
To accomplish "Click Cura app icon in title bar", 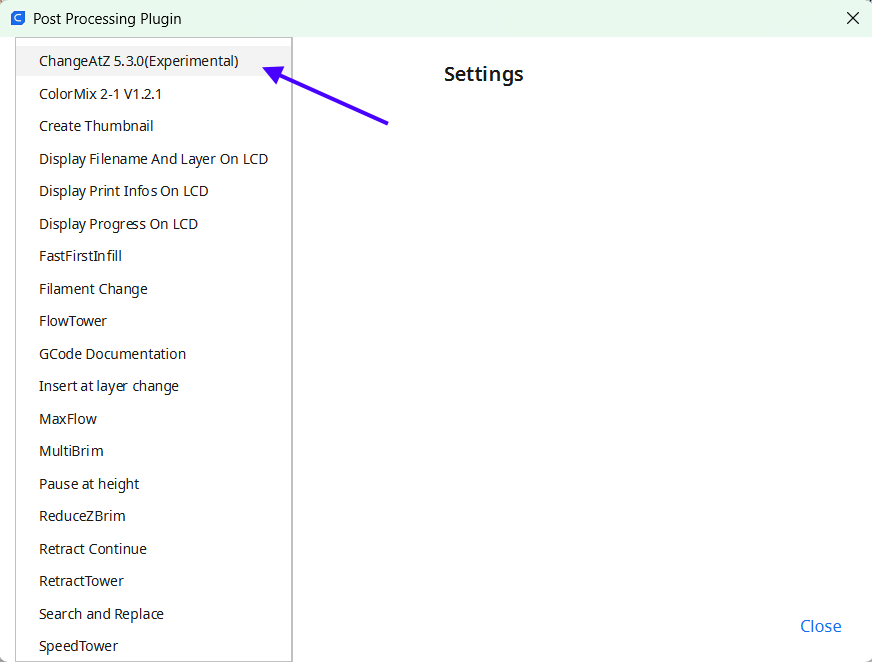I will click(18, 18).
